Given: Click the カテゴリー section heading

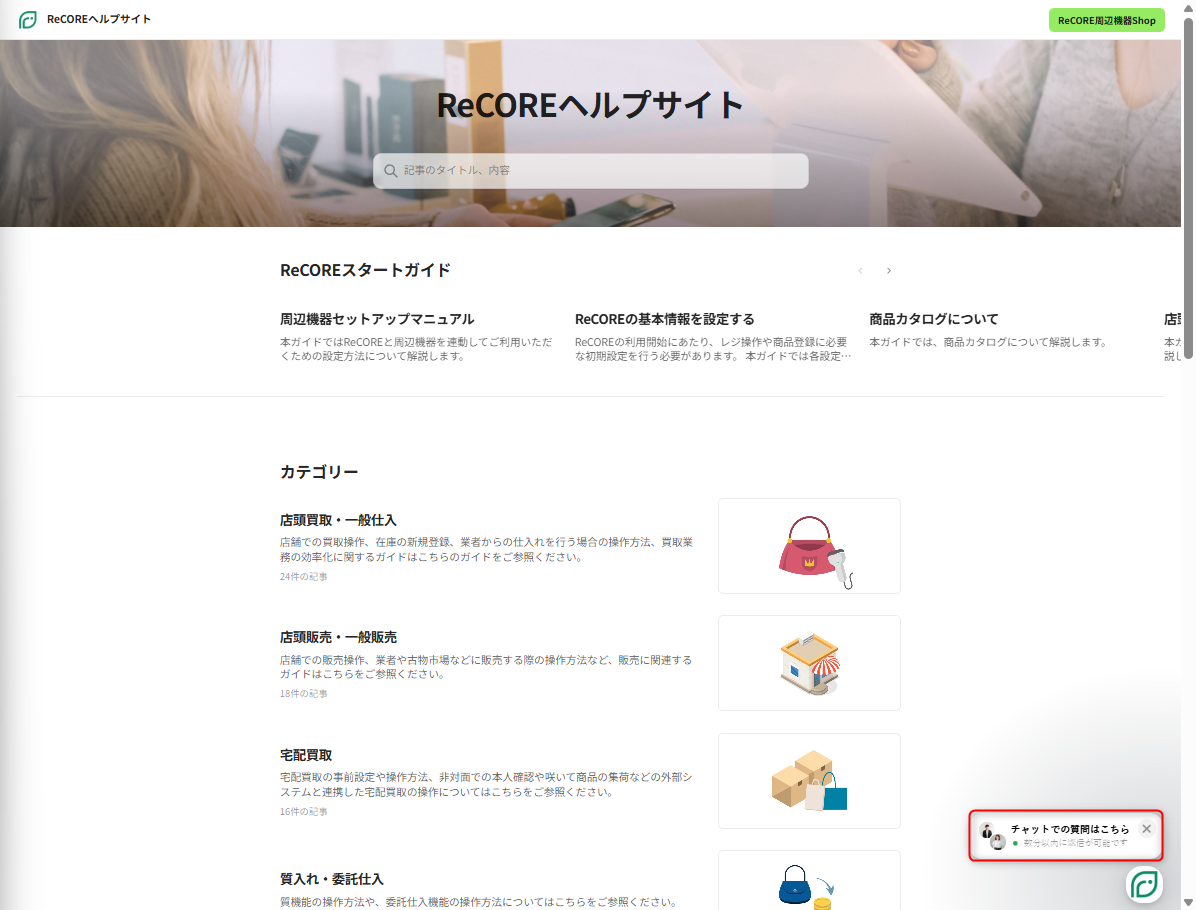Looking at the screenshot, I should (x=319, y=472).
